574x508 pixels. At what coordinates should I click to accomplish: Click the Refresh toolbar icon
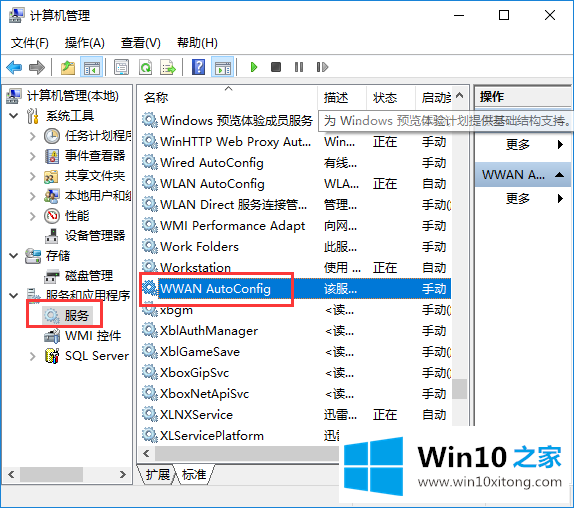145,67
